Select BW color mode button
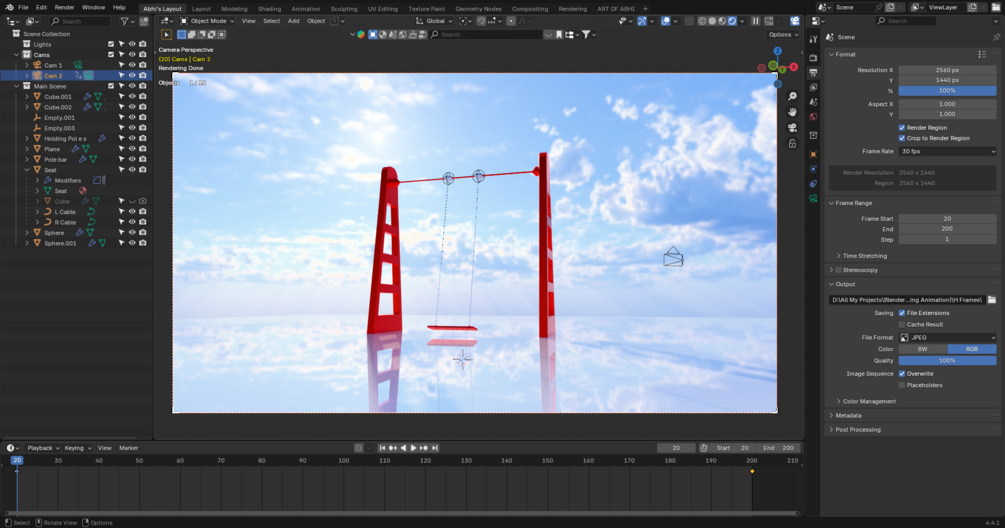The image size is (1005, 528). (923, 349)
